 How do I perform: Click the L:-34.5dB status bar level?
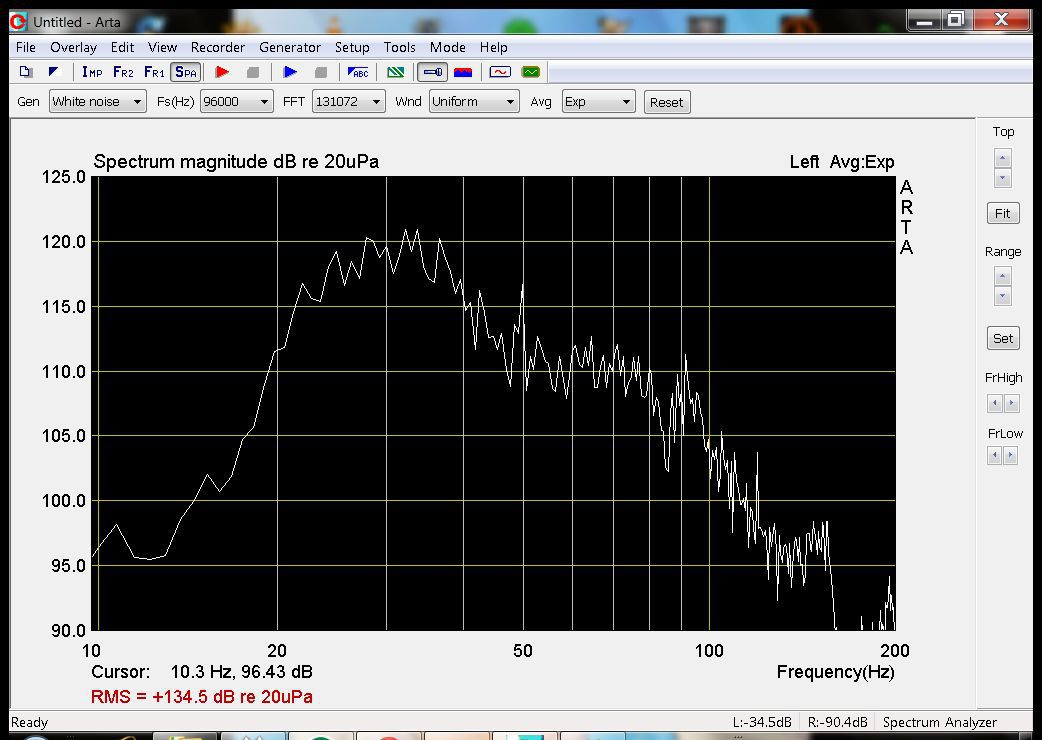762,722
